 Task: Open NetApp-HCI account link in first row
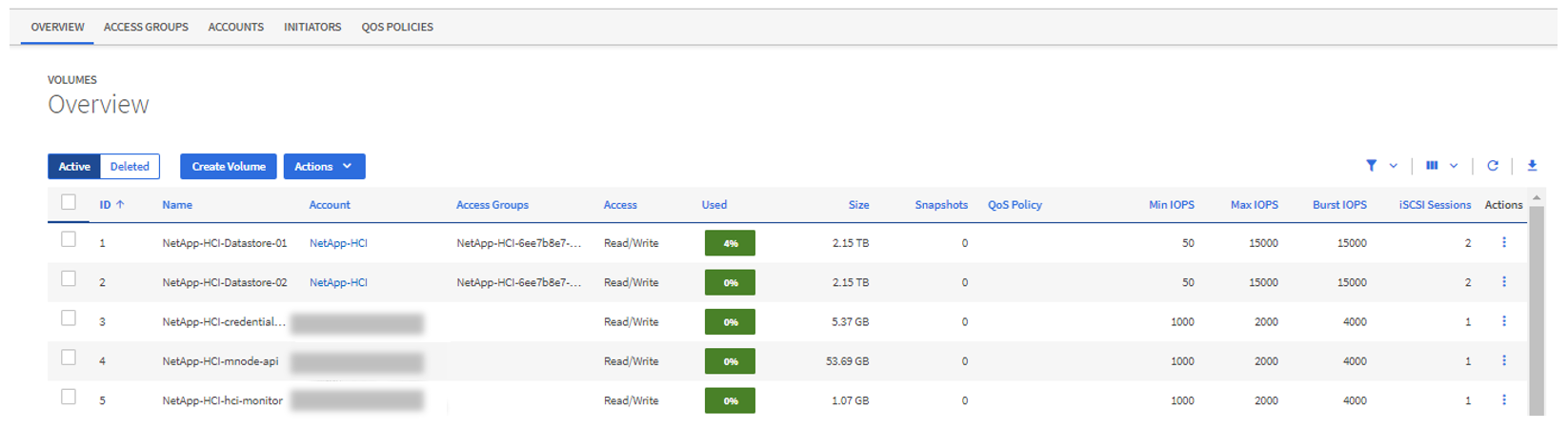coord(338,243)
